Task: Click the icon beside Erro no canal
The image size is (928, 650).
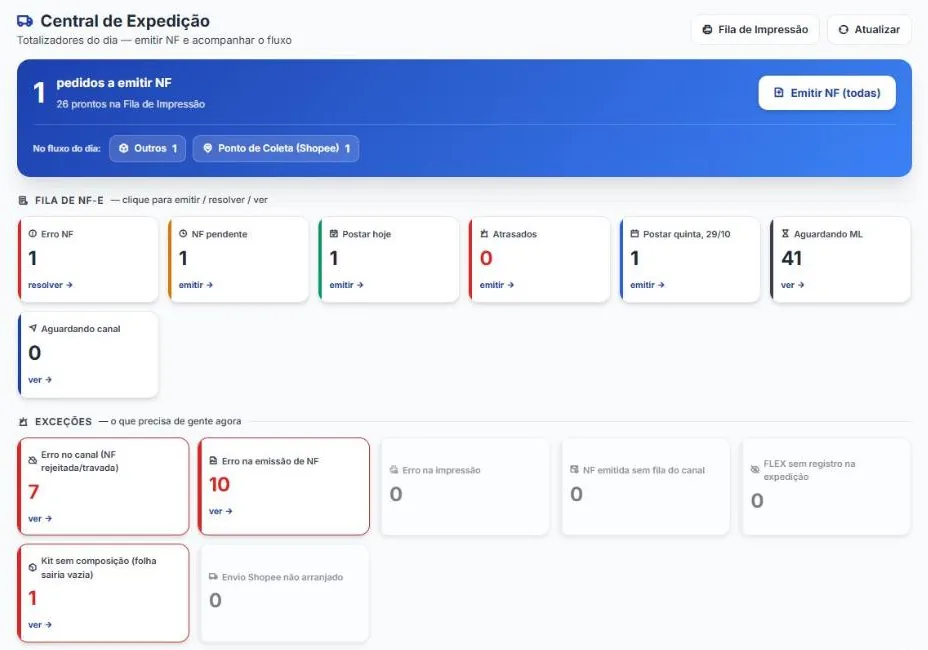Action: [33, 461]
